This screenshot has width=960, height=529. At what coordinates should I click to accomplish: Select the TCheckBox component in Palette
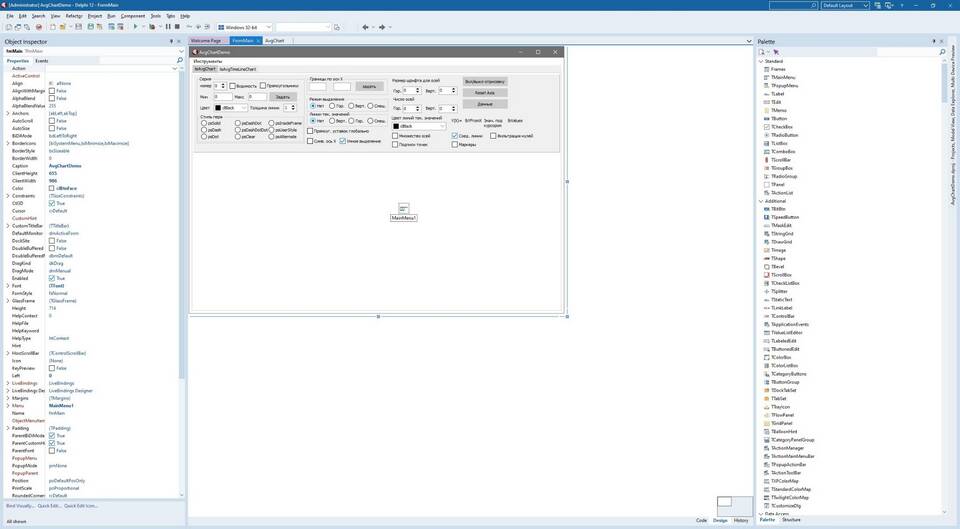(x=781, y=127)
